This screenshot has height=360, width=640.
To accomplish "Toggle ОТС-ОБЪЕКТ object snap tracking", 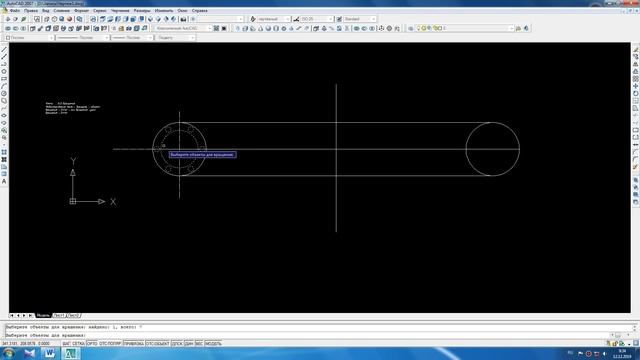I will coord(158,344).
